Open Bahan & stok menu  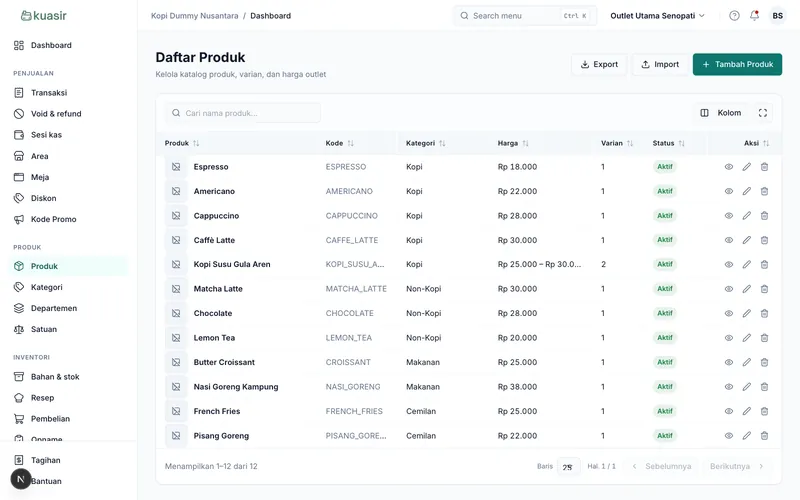68,377
